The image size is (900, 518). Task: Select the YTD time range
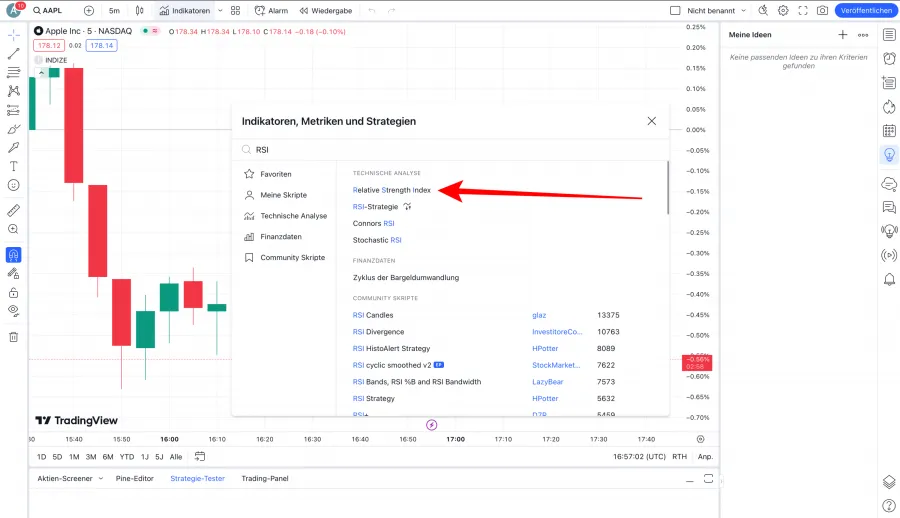(127, 457)
